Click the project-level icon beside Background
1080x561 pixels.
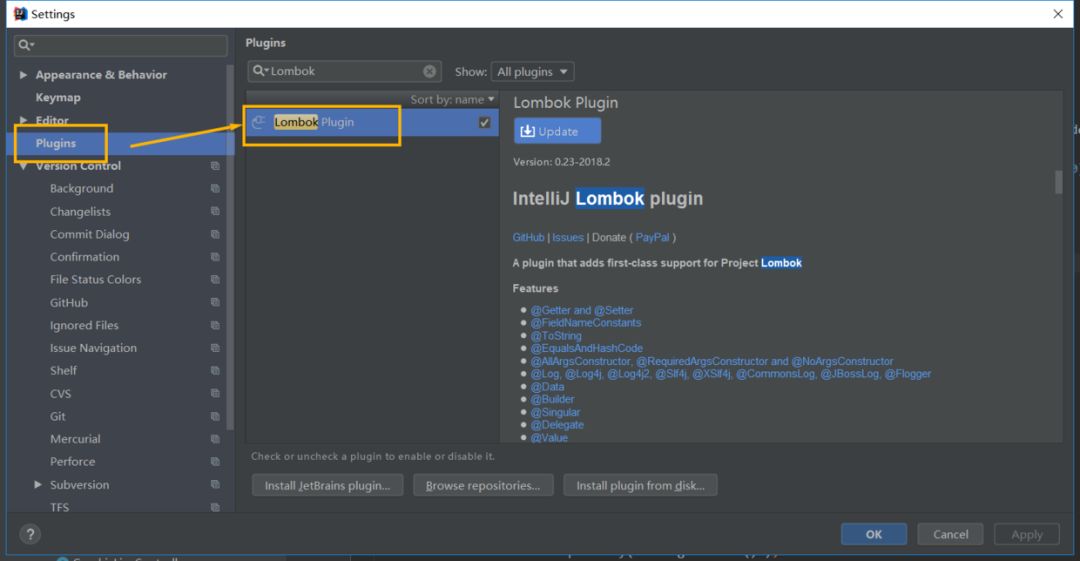coord(215,188)
